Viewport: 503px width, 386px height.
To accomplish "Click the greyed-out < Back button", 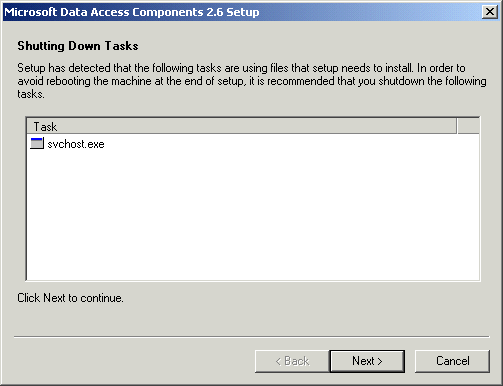I will (x=292, y=361).
